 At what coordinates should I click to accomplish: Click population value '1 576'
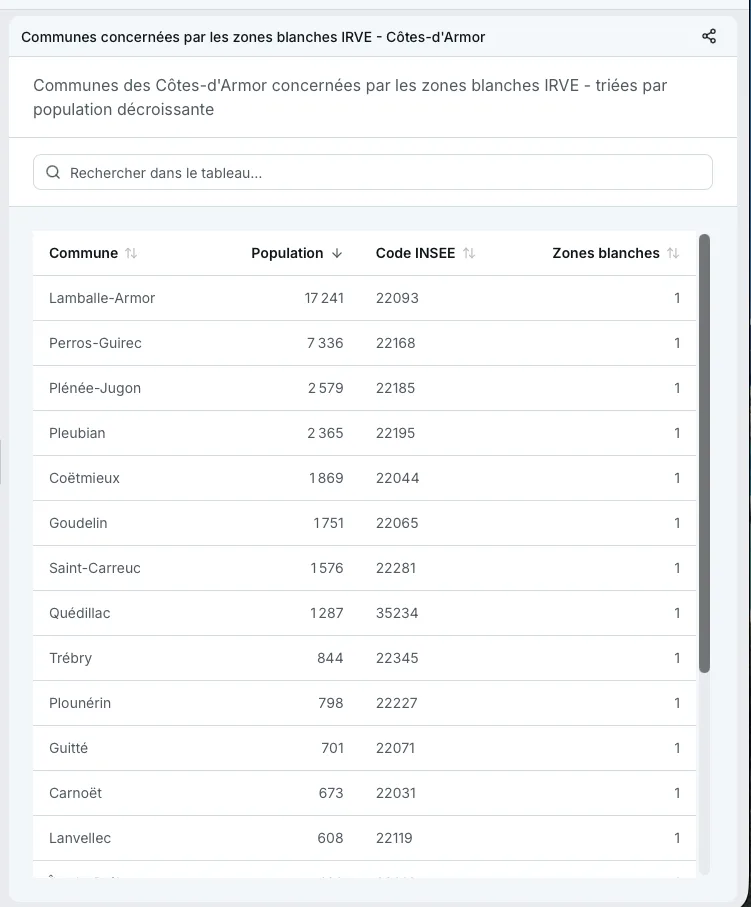tap(327, 568)
